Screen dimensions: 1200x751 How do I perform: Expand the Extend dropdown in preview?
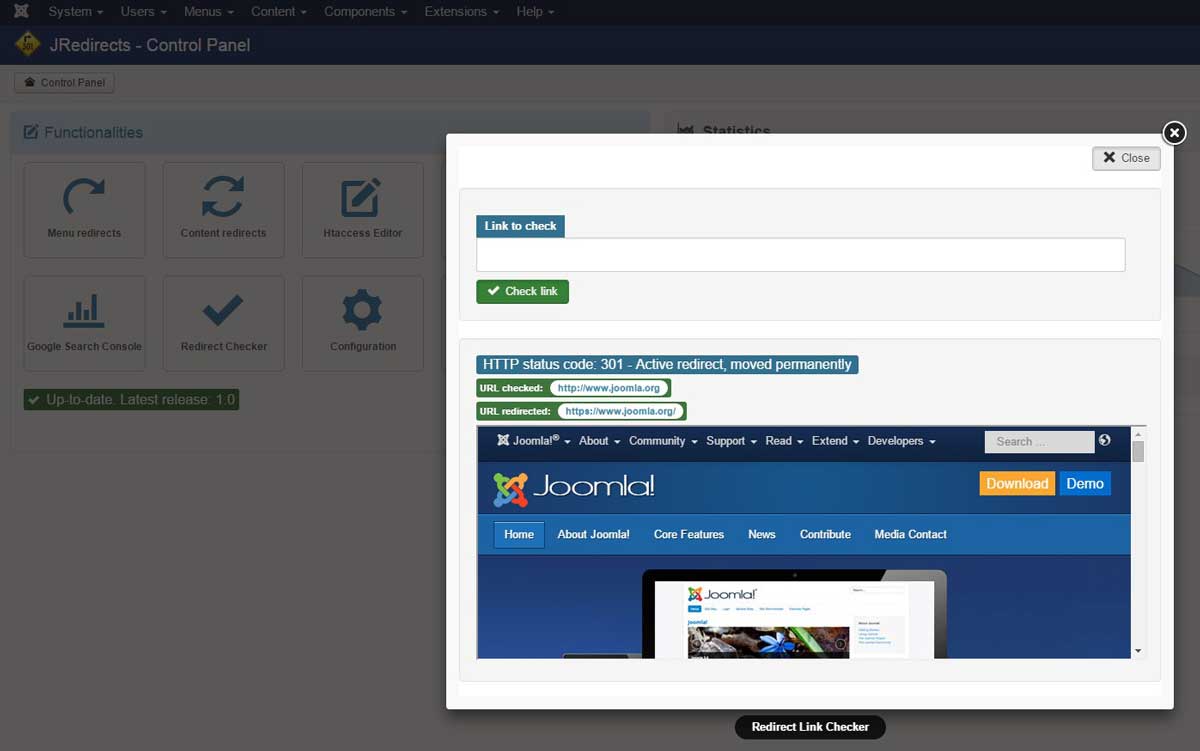point(835,441)
